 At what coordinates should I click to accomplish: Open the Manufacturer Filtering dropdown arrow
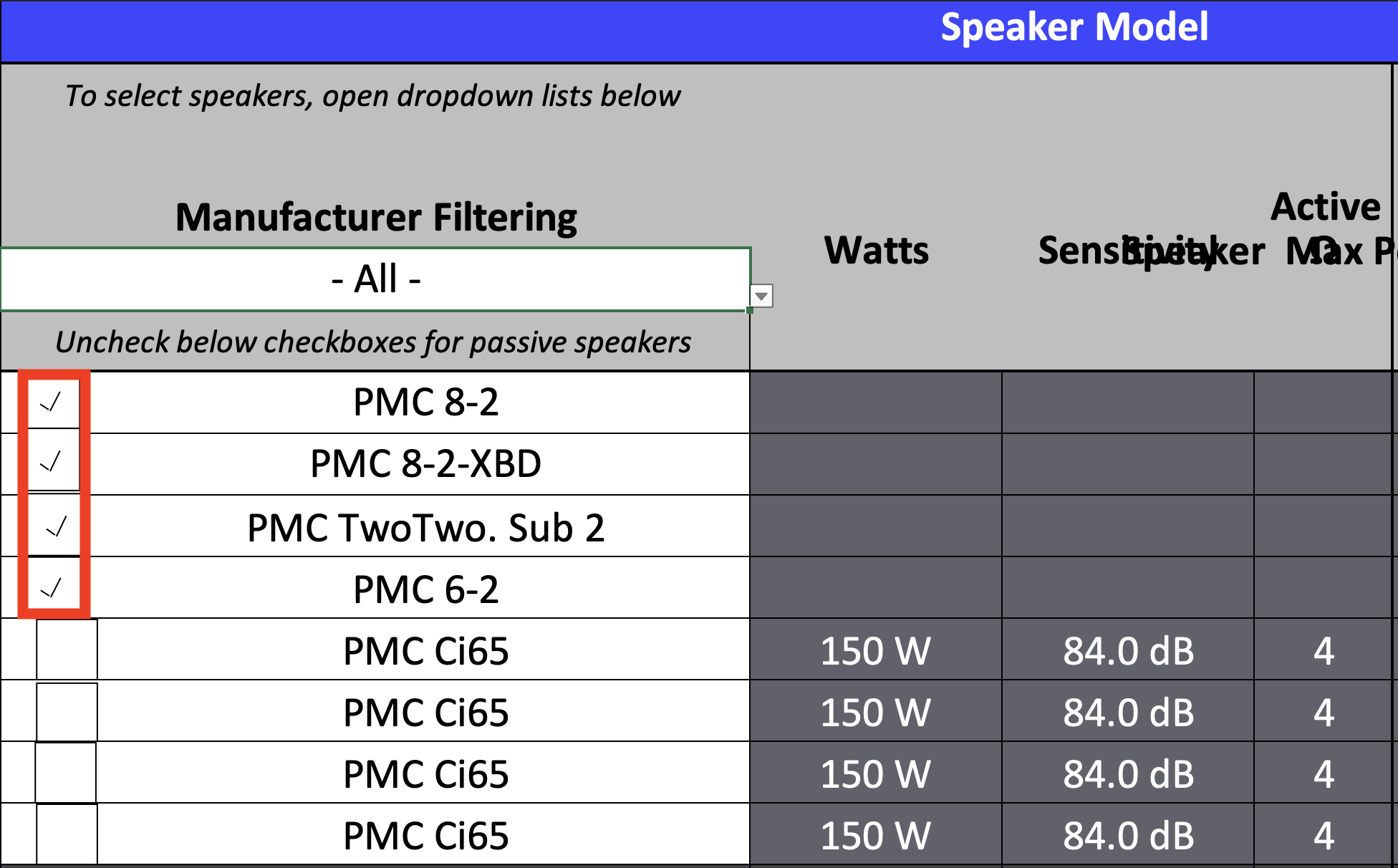tap(761, 295)
